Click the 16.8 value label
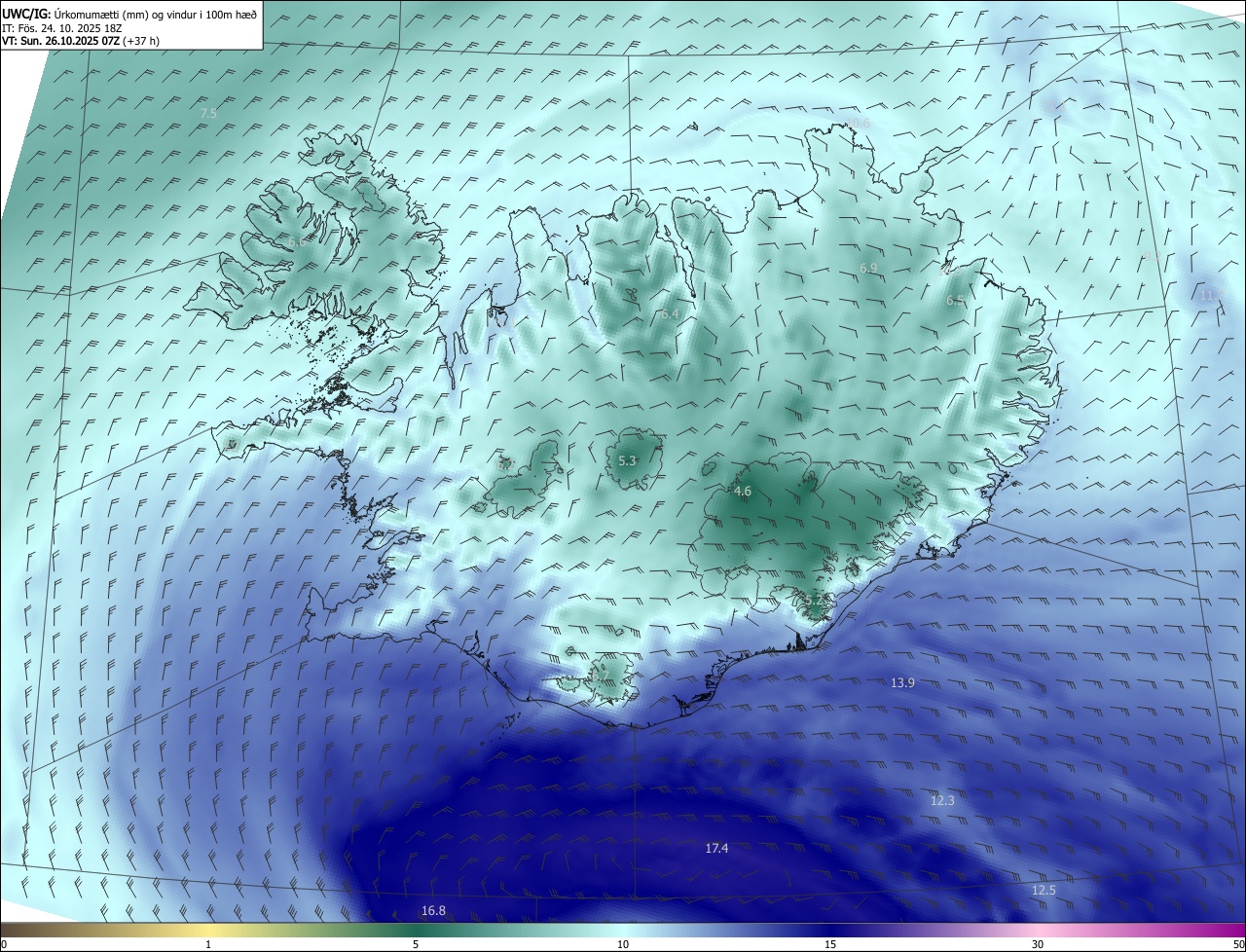The height and width of the screenshot is (952, 1246). pyautogui.click(x=433, y=911)
